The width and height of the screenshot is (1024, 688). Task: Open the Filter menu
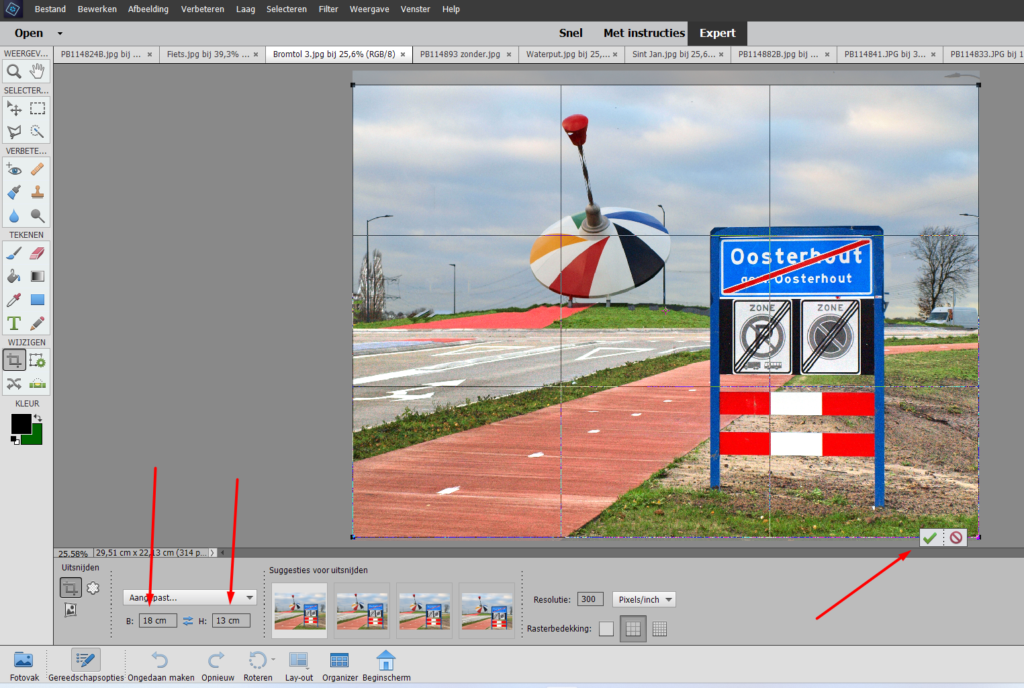pos(328,9)
